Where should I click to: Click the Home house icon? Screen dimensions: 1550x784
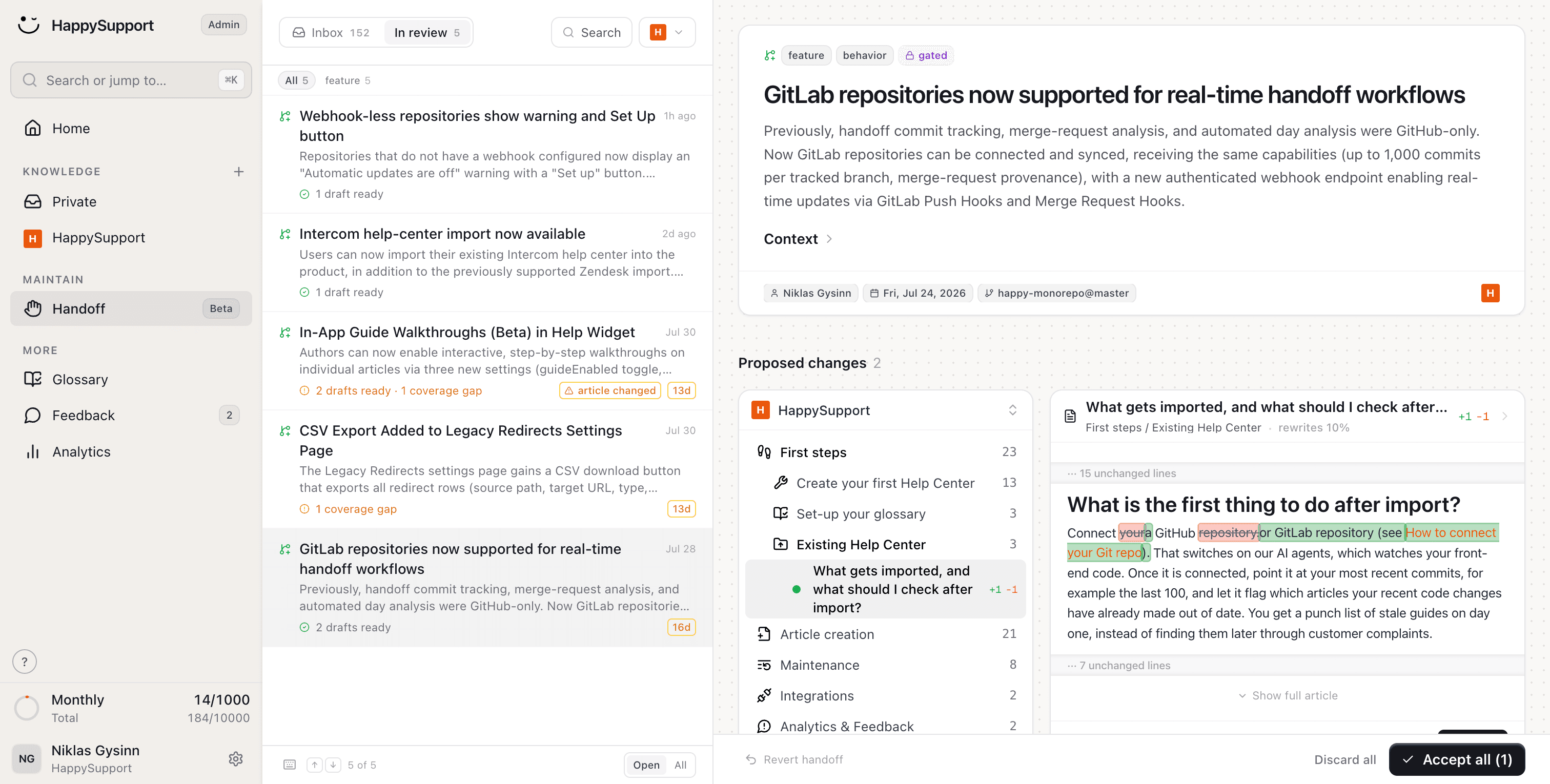32,128
